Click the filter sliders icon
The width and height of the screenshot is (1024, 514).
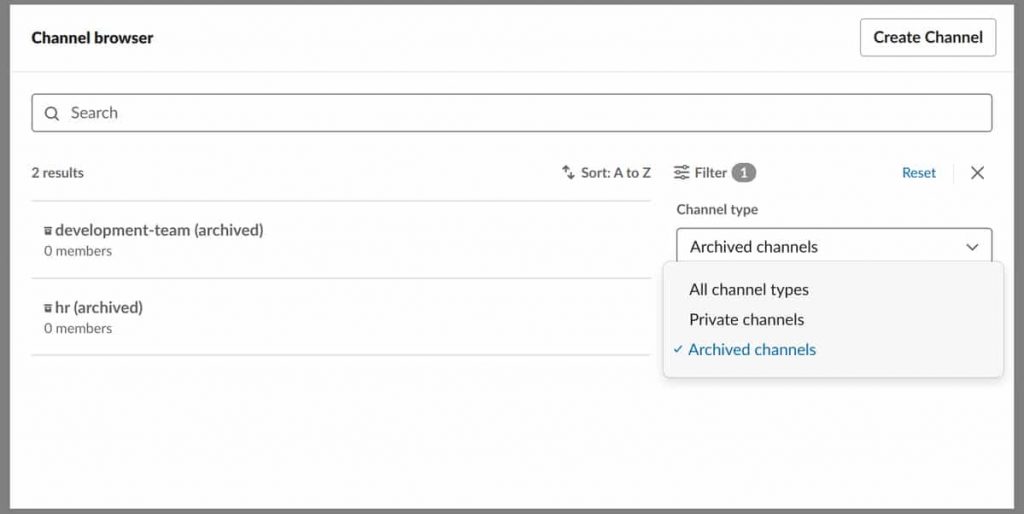(682, 173)
